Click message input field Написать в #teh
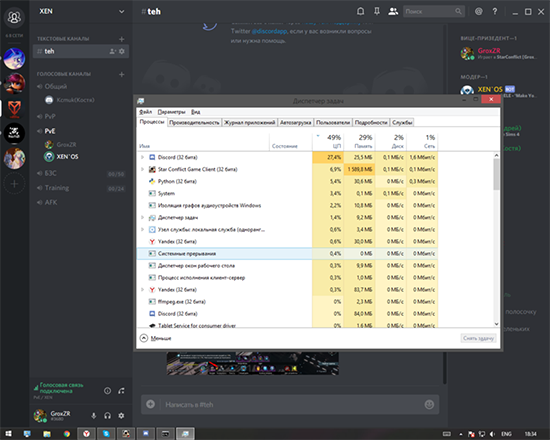The width and height of the screenshot is (550, 440). [291, 405]
